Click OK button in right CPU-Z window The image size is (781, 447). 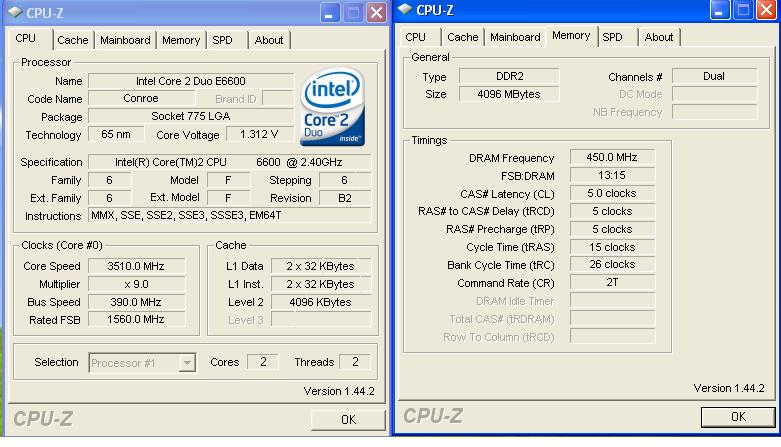pos(738,417)
